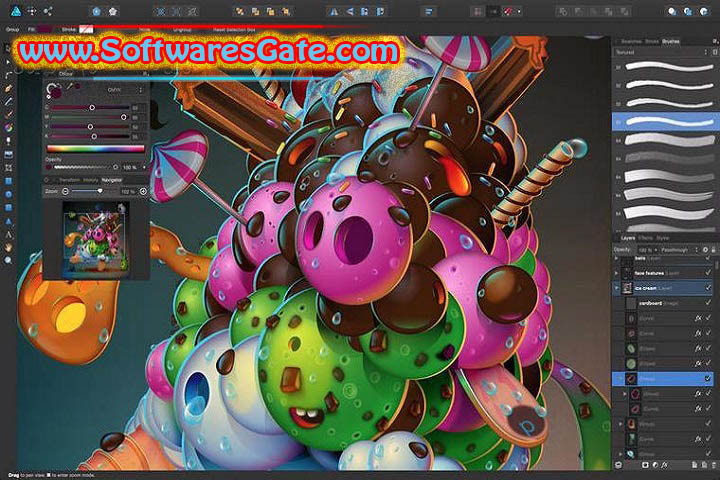The height and width of the screenshot is (480, 720).
Task: Toggle visibility of ice cream layer
Action: click(x=708, y=288)
